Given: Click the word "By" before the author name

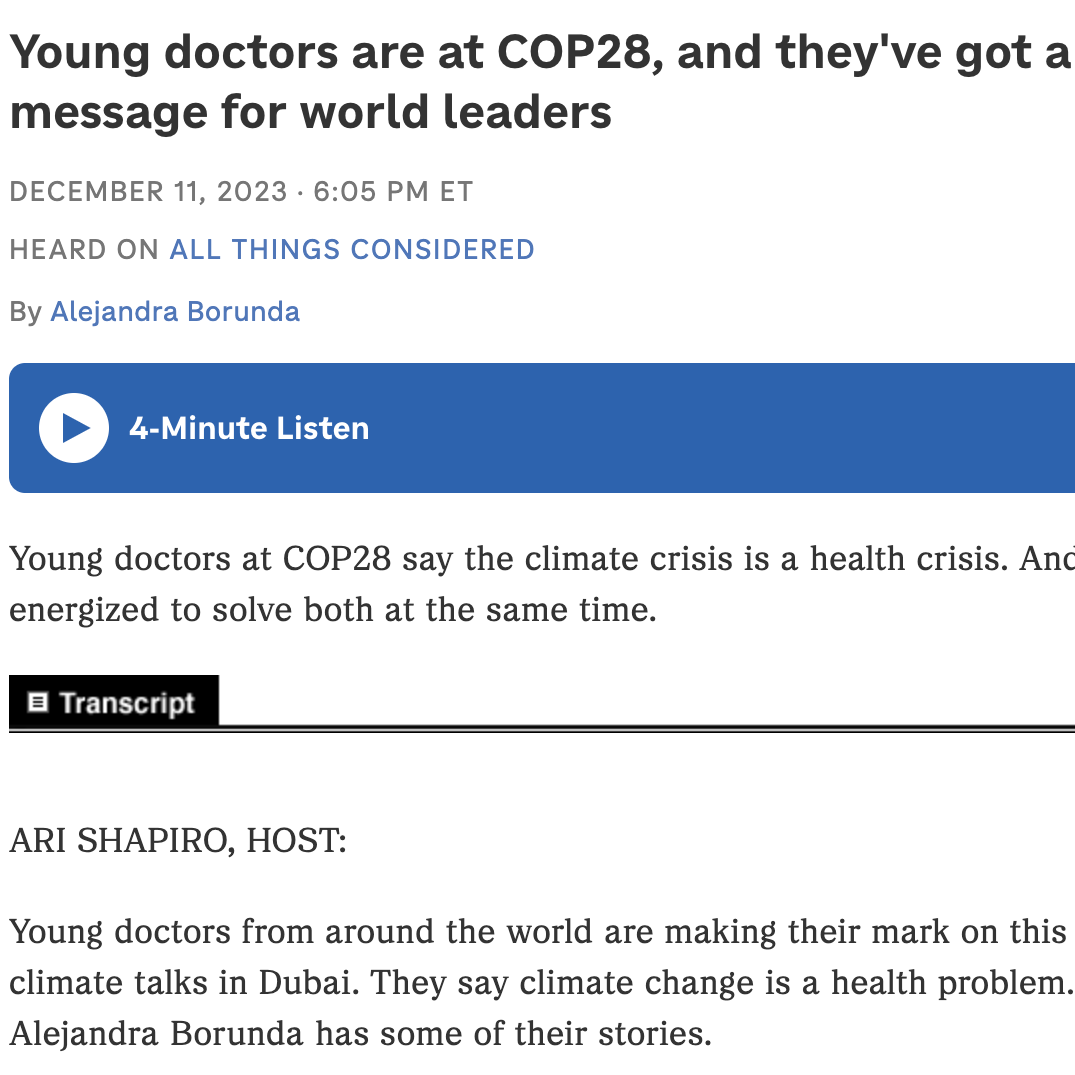Looking at the screenshot, I should (x=25, y=311).
